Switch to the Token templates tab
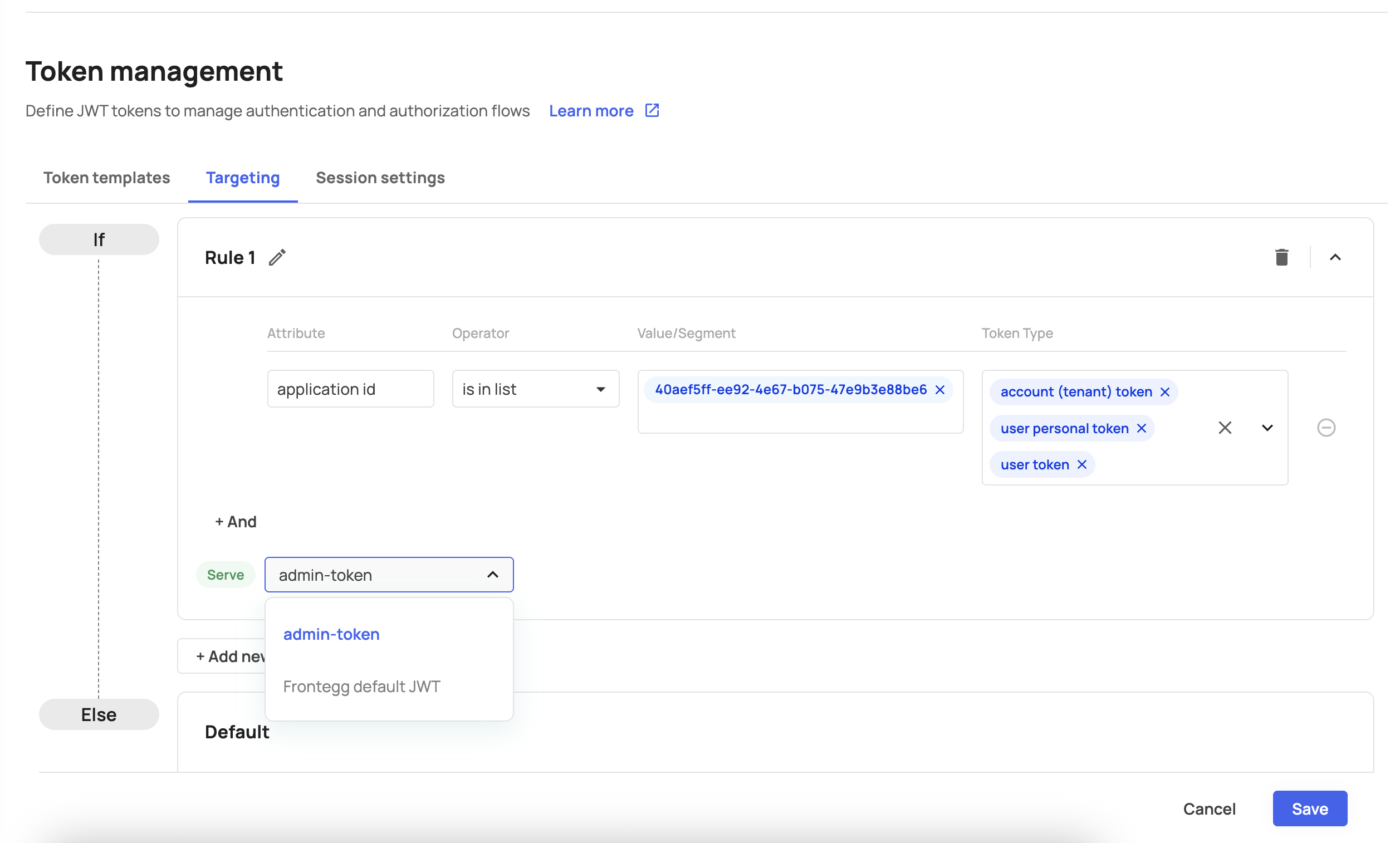 tap(107, 178)
